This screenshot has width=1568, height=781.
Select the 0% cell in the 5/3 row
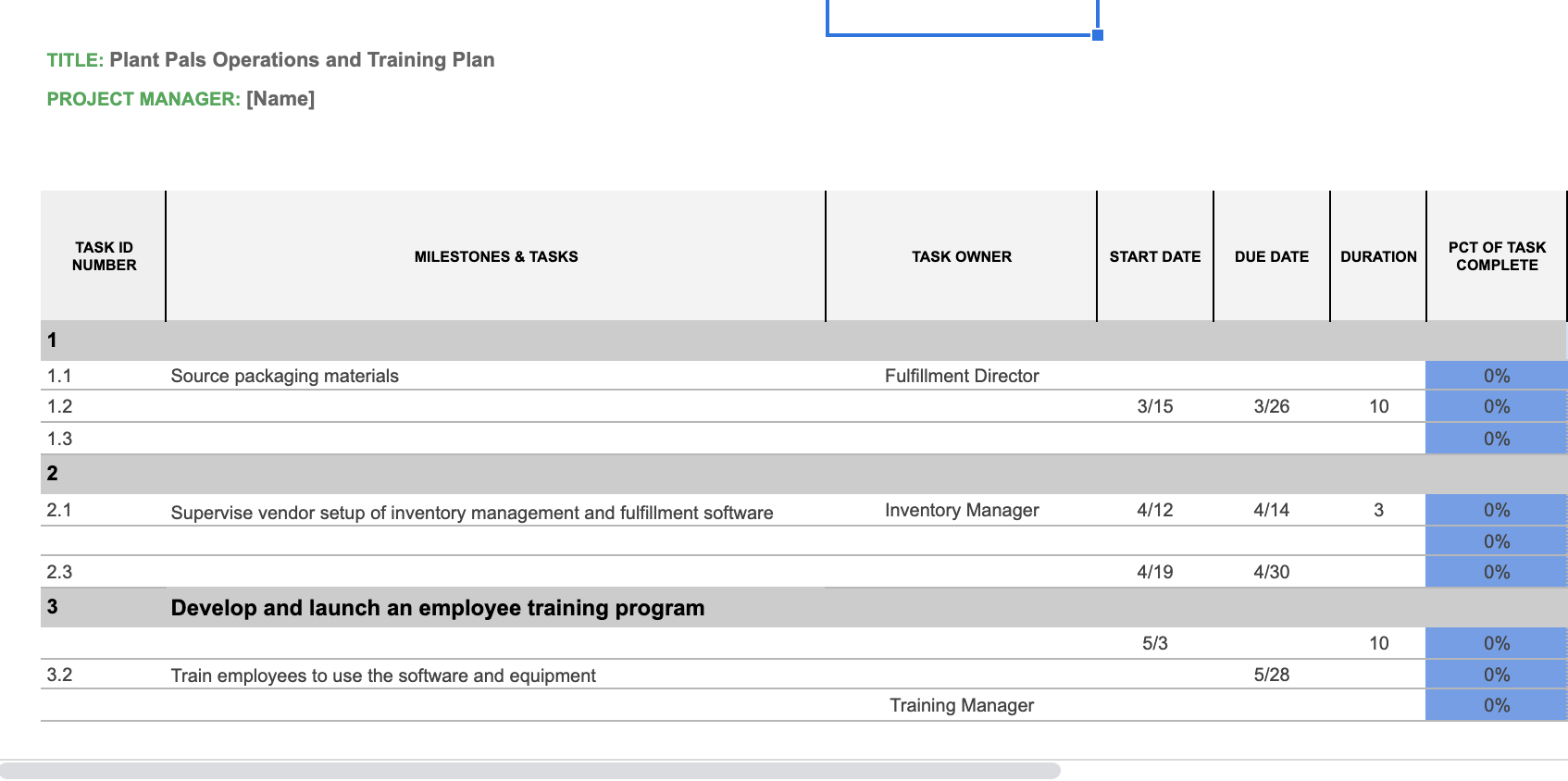tap(1497, 643)
